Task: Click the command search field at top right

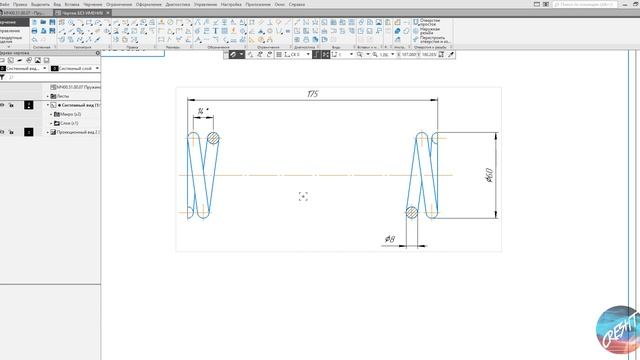Action: click(584, 4)
